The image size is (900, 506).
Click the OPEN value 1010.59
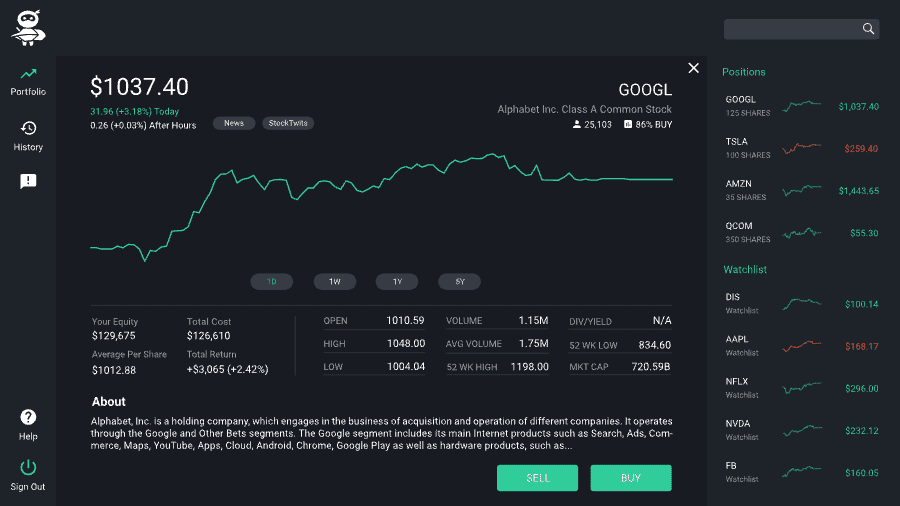(x=405, y=320)
